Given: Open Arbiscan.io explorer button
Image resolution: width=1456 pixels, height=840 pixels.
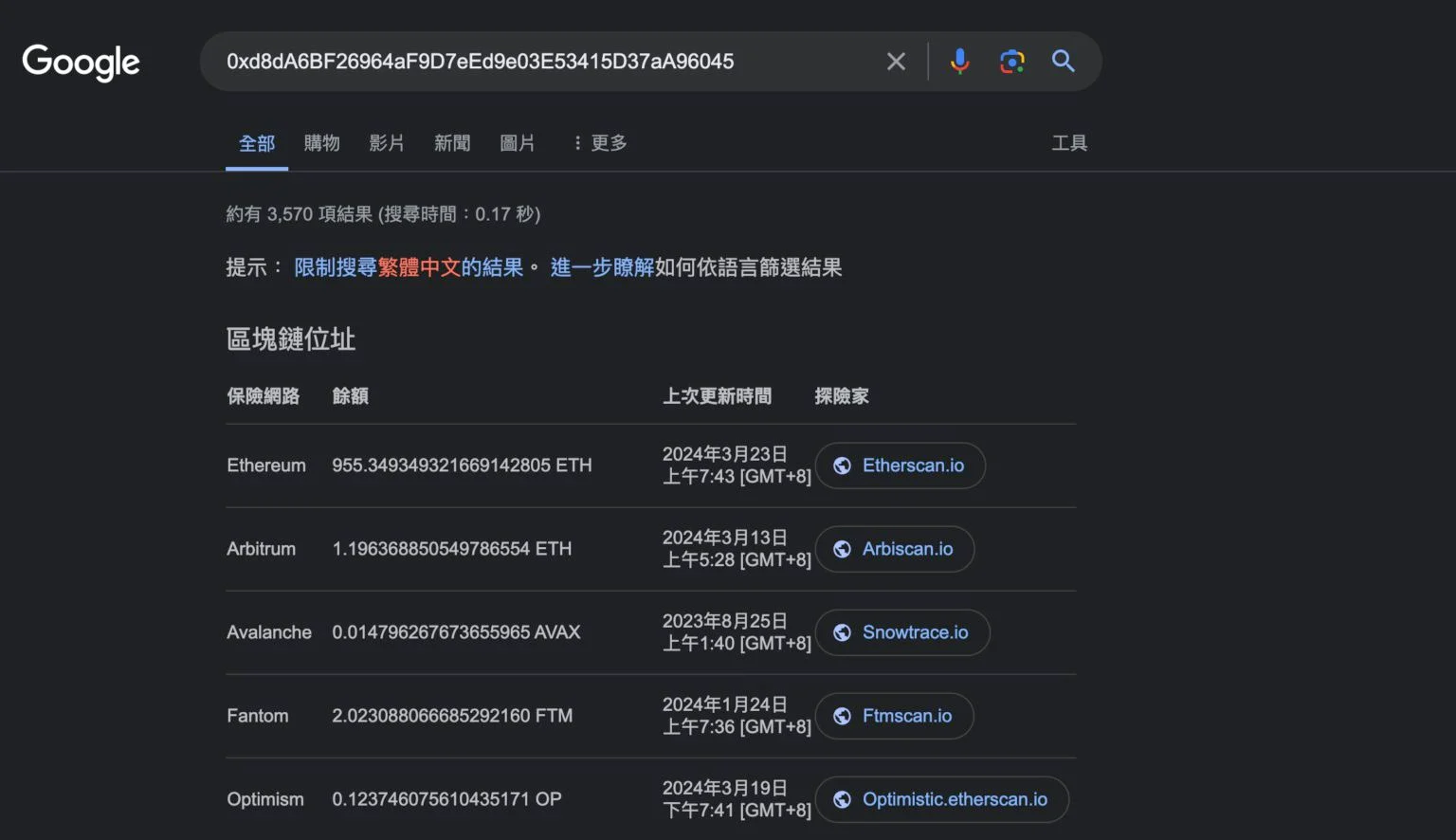Looking at the screenshot, I should pyautogui.click(x=895, y=549).
